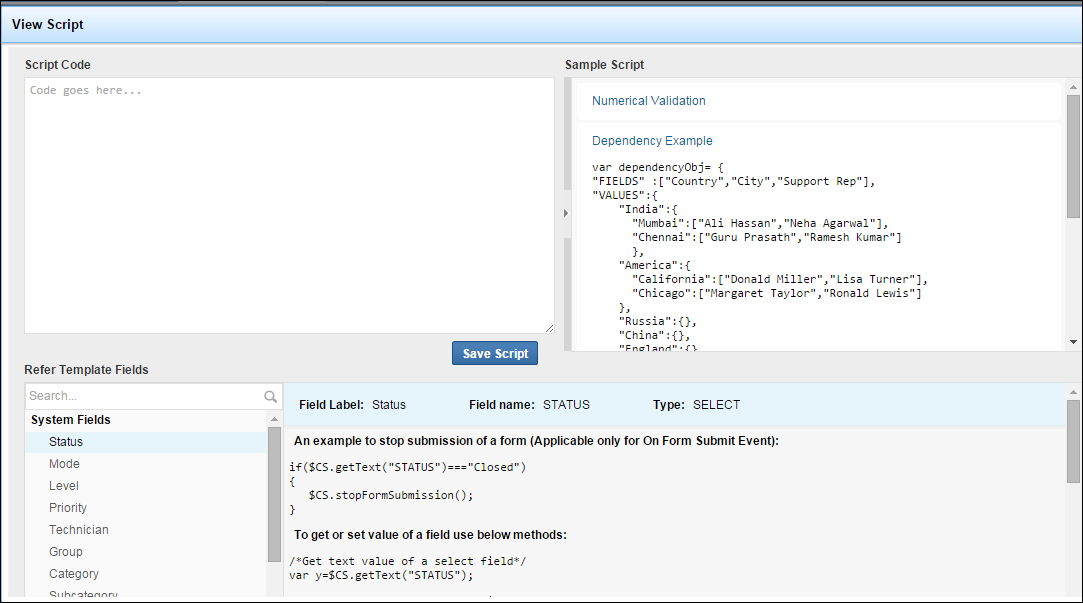Image resolution: width=1083 pixels, height=603 pixels.
Task: Click the Script Code textarea resize handle
Action: (549, 328)
